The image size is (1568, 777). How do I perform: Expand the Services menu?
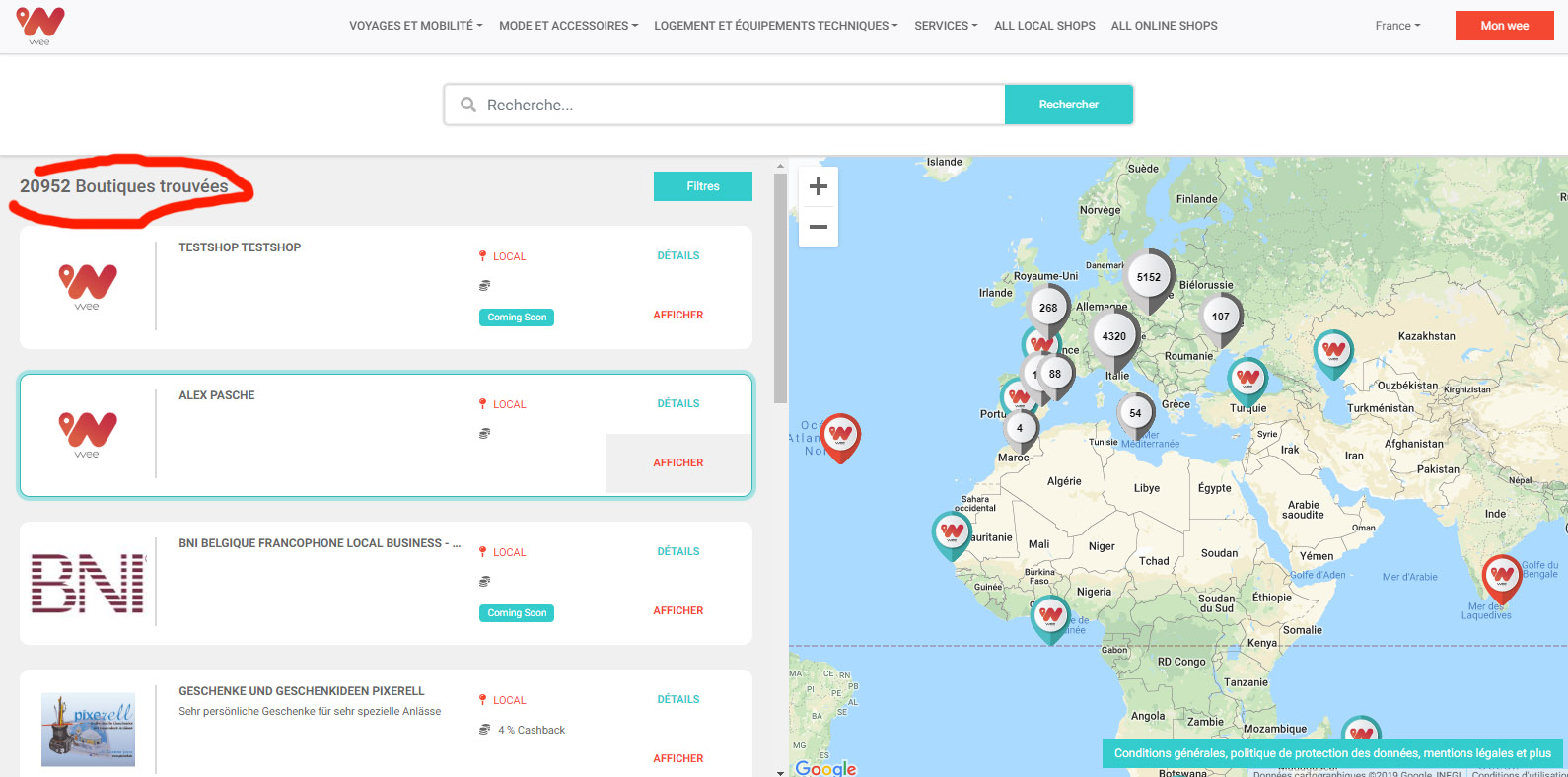coord(945,26)
